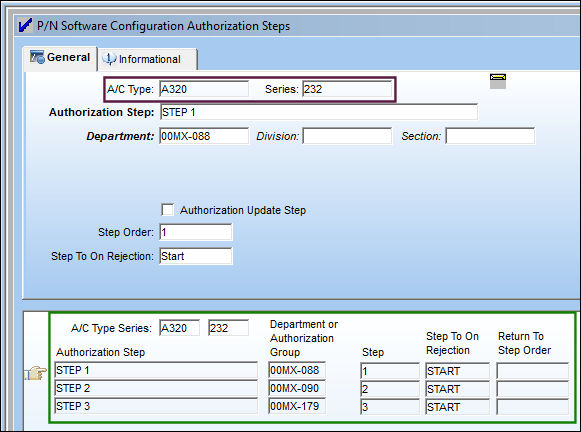
Task: Click the Department or Authorization Group header
Action: pyautogui.click(x=304, y=338)
